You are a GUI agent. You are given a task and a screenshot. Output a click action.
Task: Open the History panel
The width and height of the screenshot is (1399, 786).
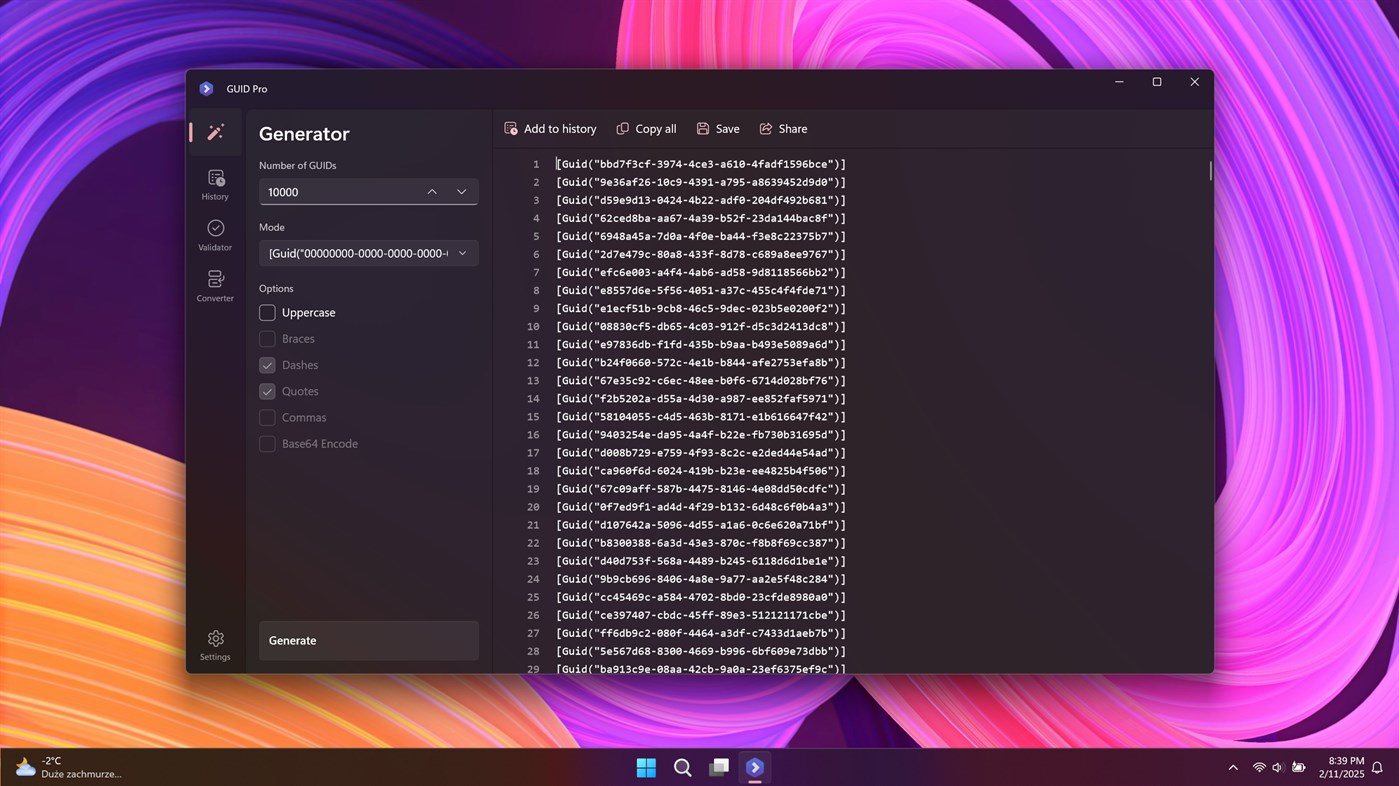pyautogui.click(x=215, y=183)
